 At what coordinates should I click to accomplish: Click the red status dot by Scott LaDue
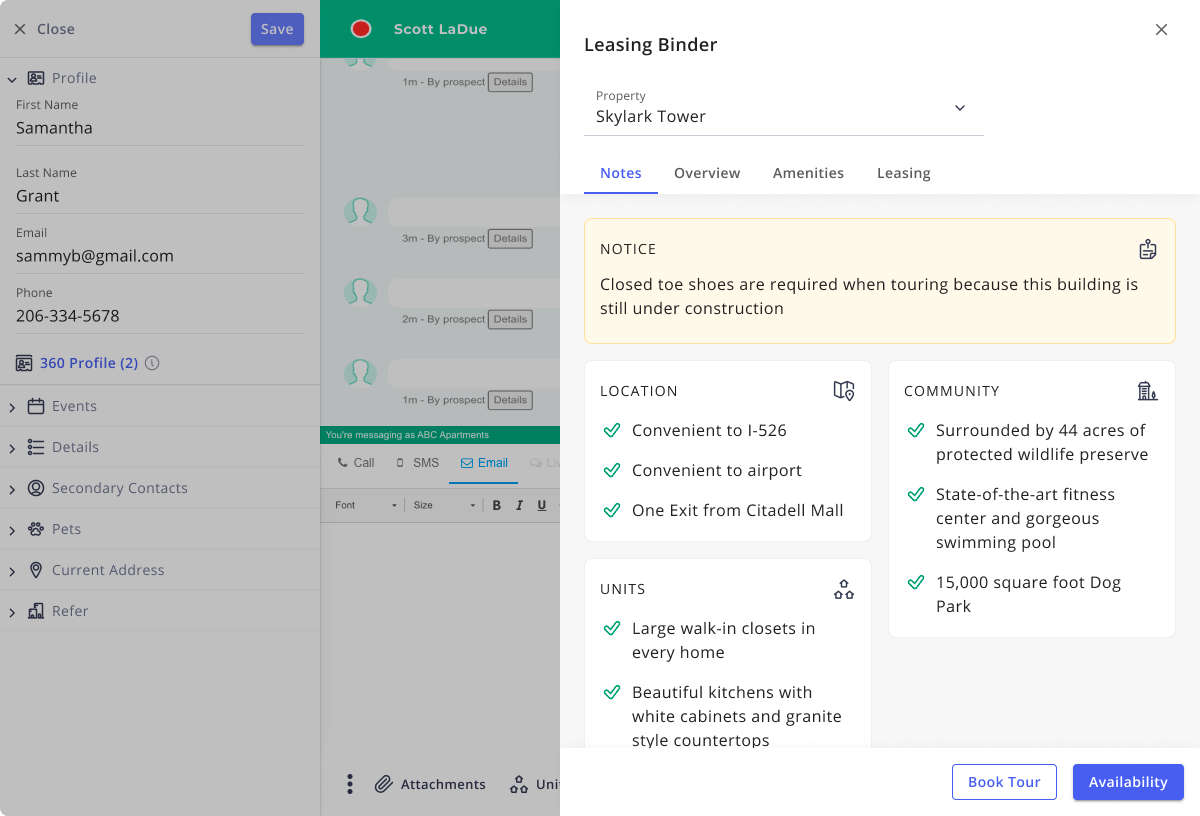[x=361, y=29]
